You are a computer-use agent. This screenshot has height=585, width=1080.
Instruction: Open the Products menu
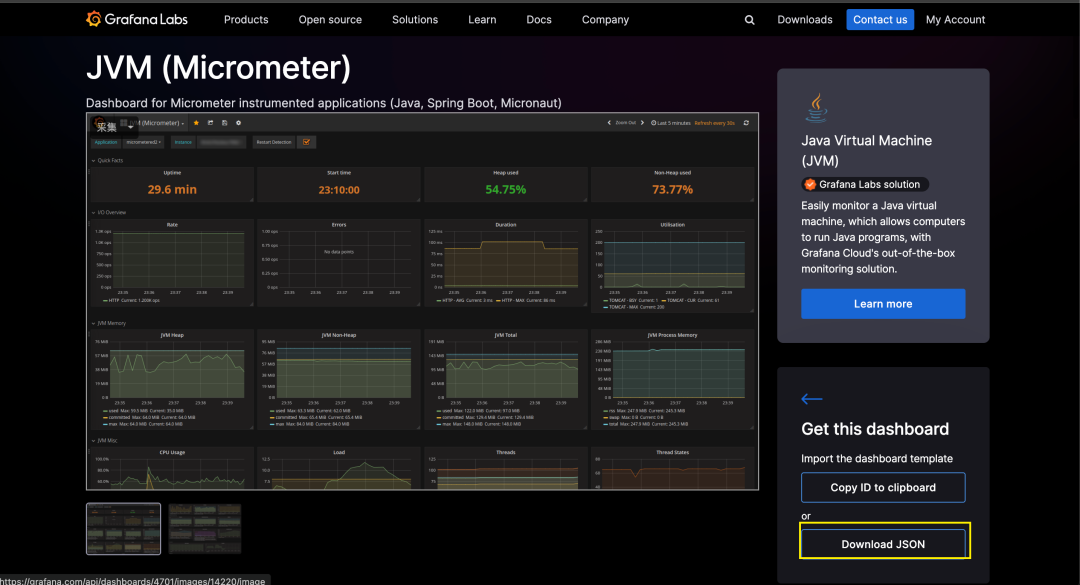(x=246, y=20)
